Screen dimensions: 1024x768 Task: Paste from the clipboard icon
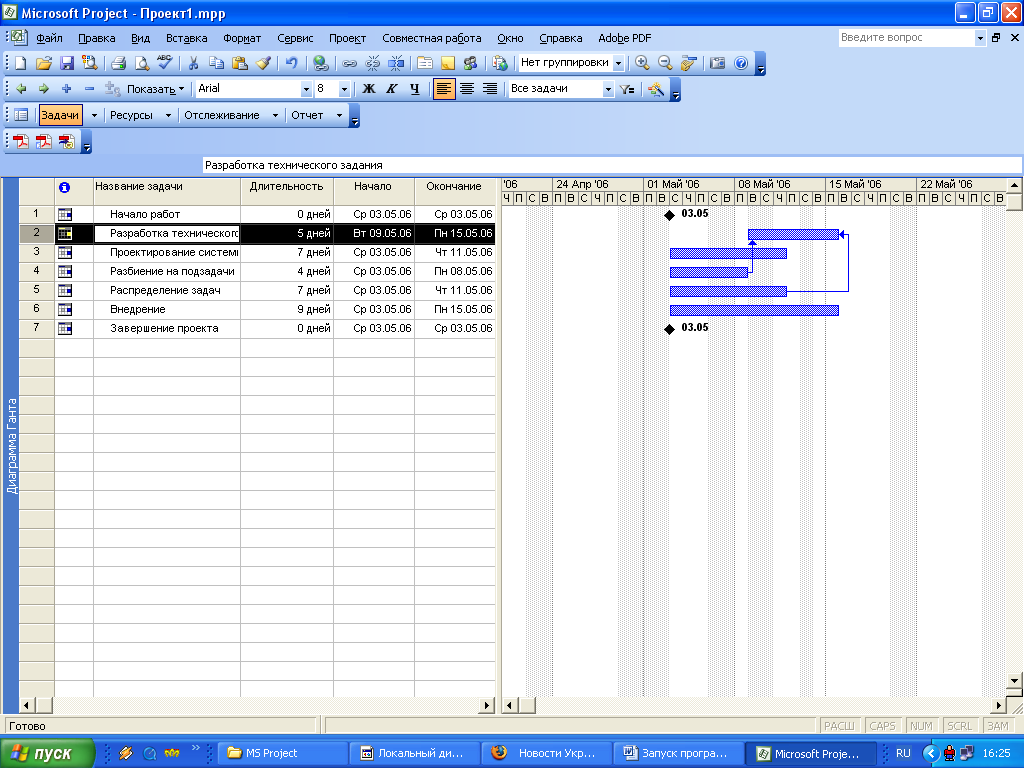[x=240, y=63]
